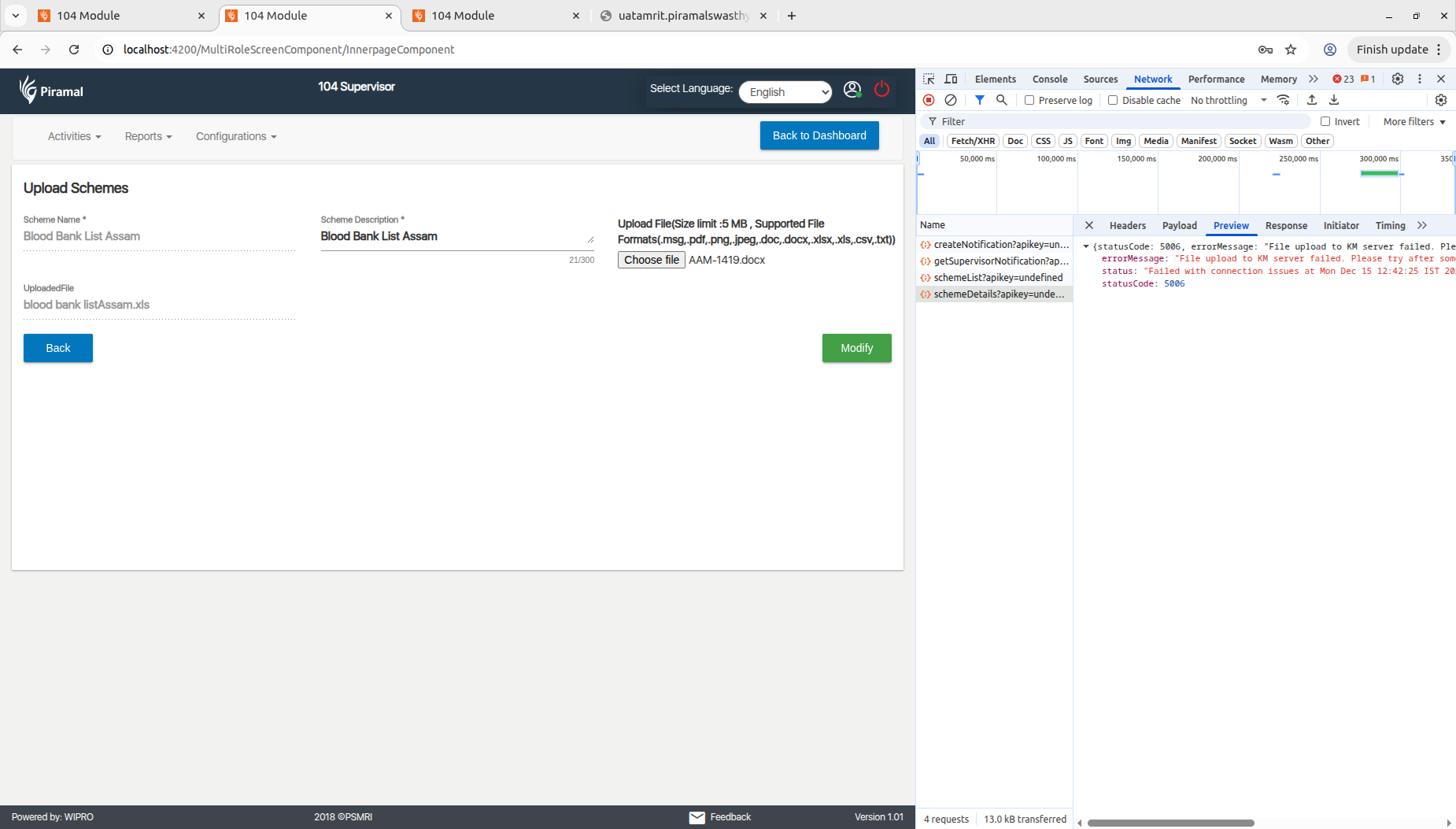This screenshot has height=829, width=1456.
Task: Toggle the device toolbar icon
Action: point(951,79)
